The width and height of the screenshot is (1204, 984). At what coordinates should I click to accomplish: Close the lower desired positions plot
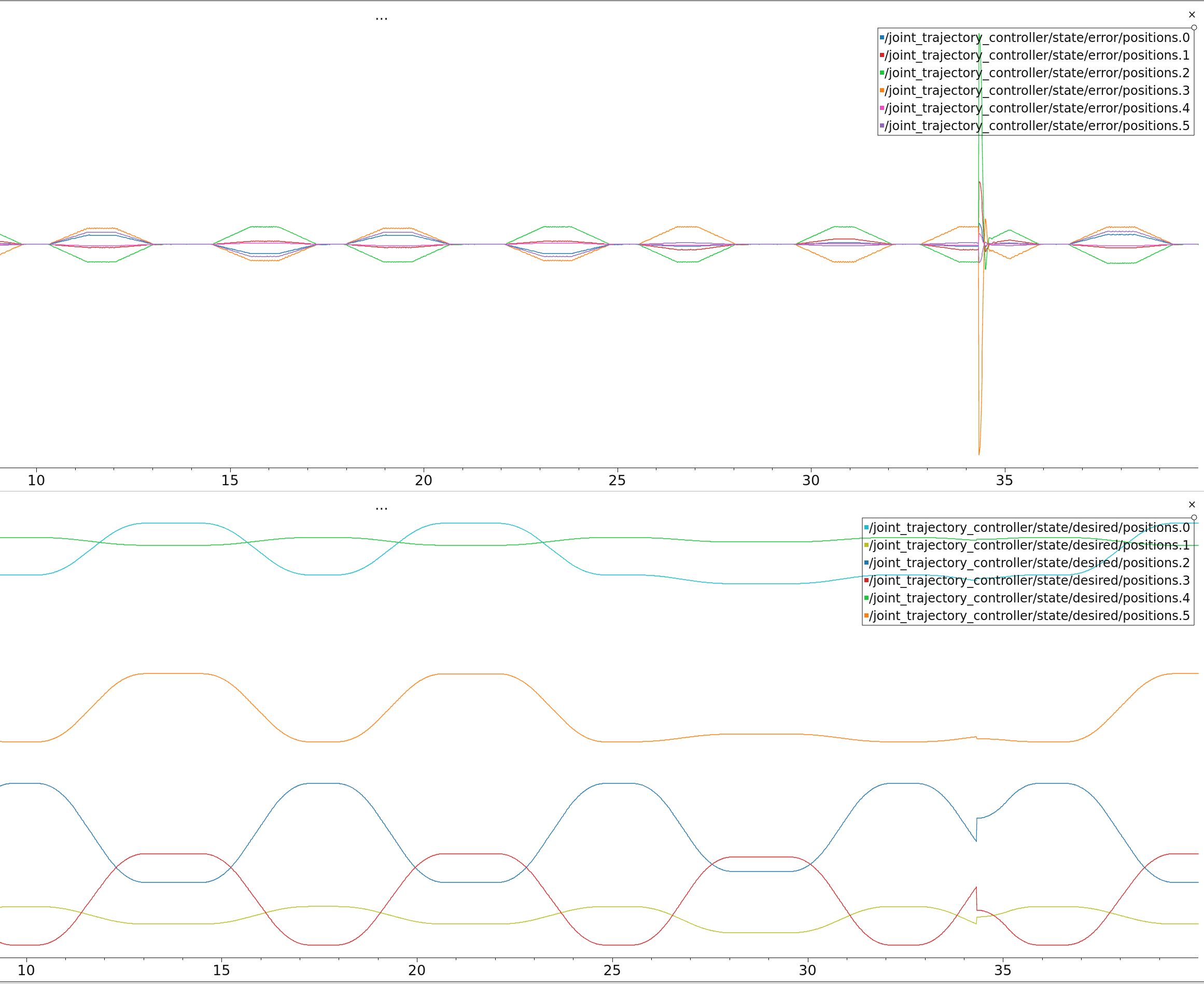pyautogui.click(x=1192, y=504)
